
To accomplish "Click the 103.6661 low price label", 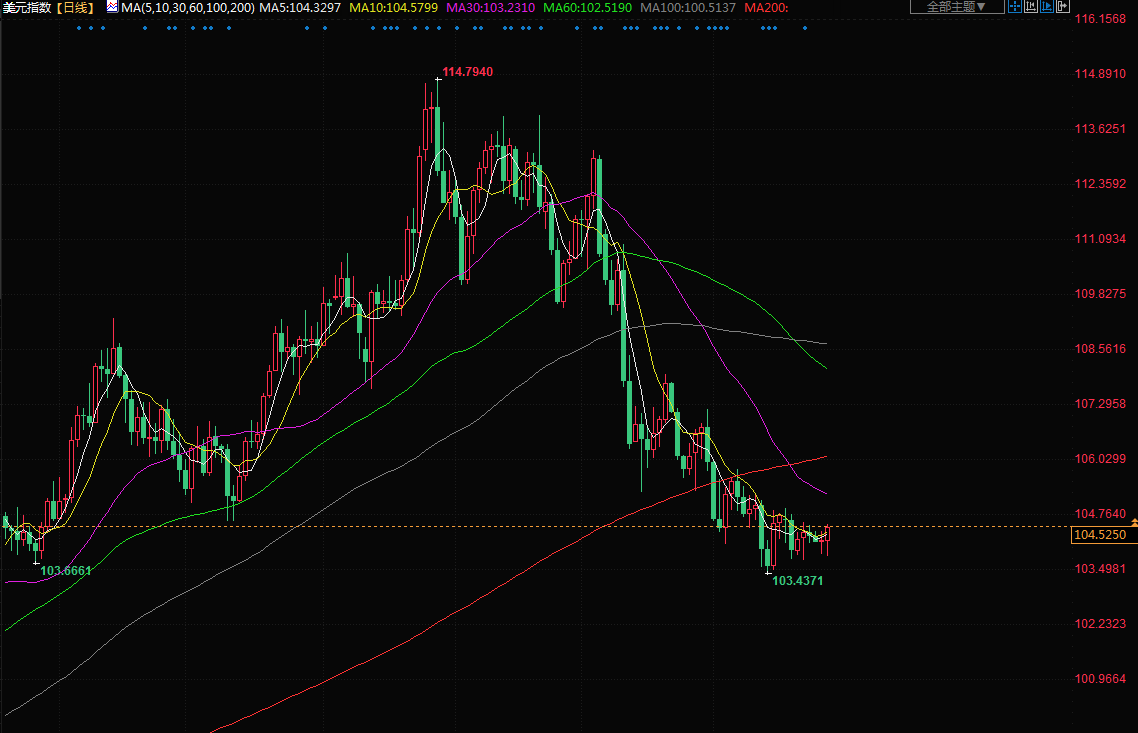I will point(65,570).
